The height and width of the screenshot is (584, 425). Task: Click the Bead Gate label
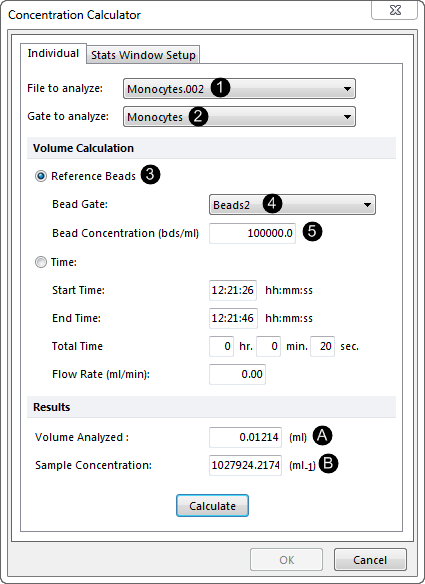80,204
